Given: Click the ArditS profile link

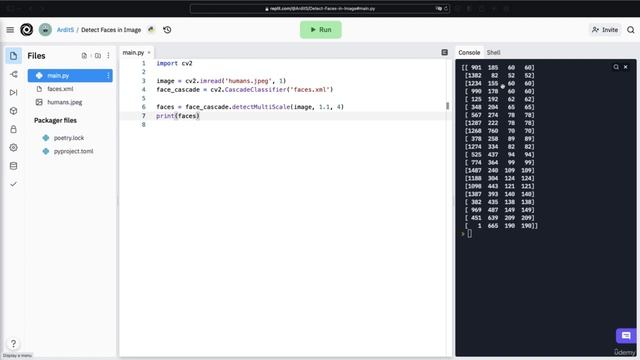Looking at the screenshot, I should [x=65, y=30].
